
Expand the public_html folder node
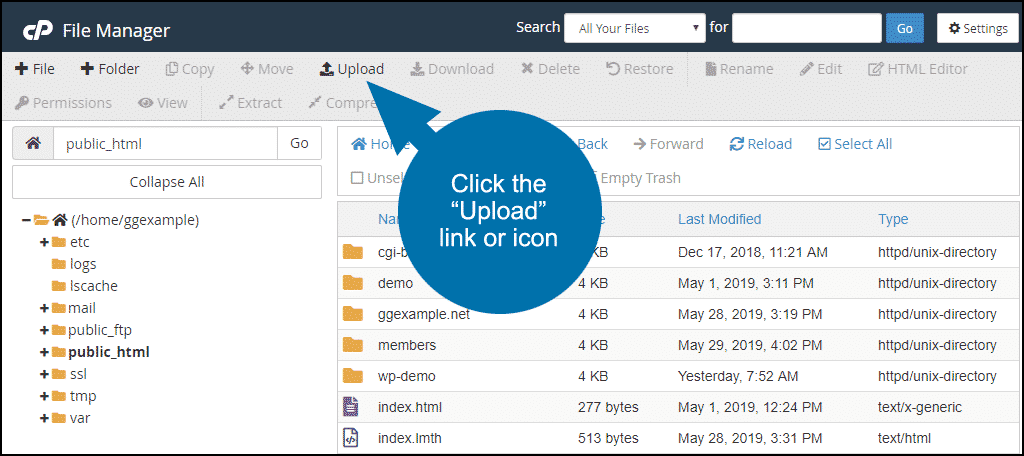(x=44, y=352)
